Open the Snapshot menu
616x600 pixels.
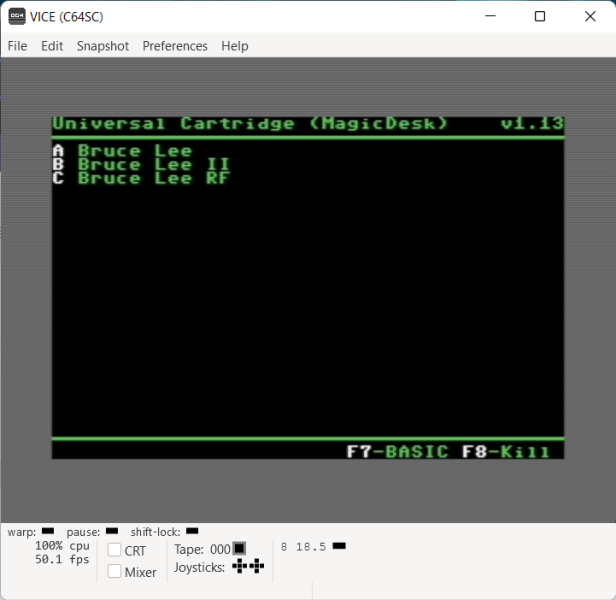tap(103, 46)
